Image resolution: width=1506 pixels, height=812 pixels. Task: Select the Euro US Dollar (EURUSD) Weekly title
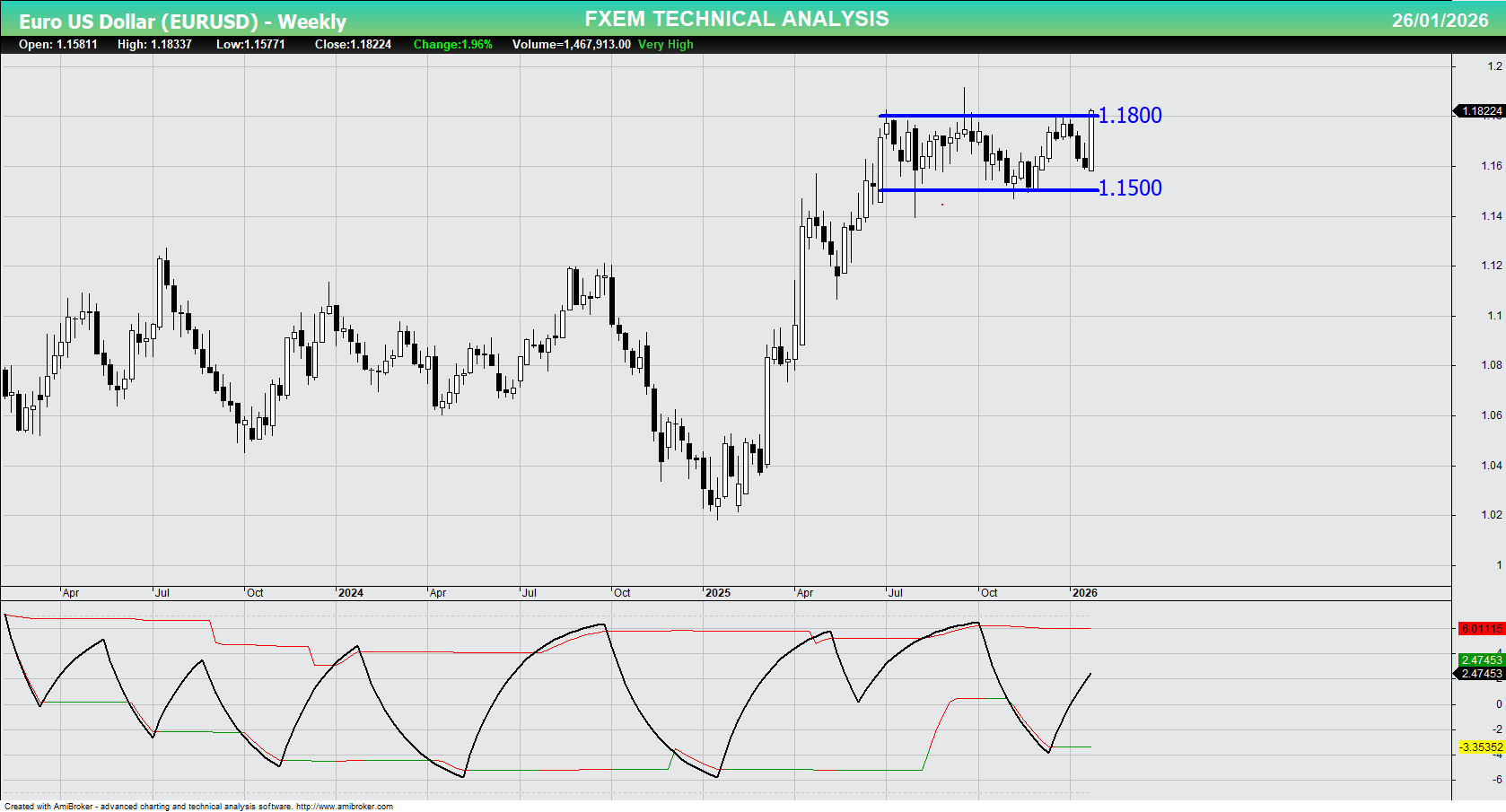[x=184, y=18]
